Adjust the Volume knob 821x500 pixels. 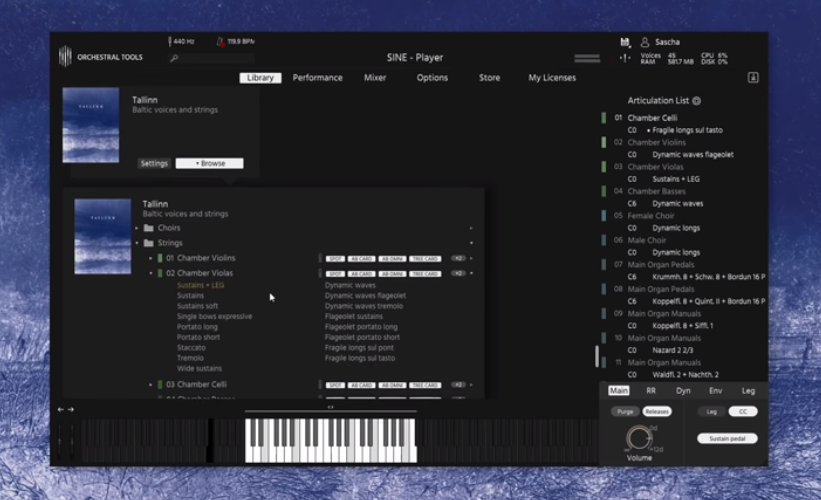[x=639, y=438]
